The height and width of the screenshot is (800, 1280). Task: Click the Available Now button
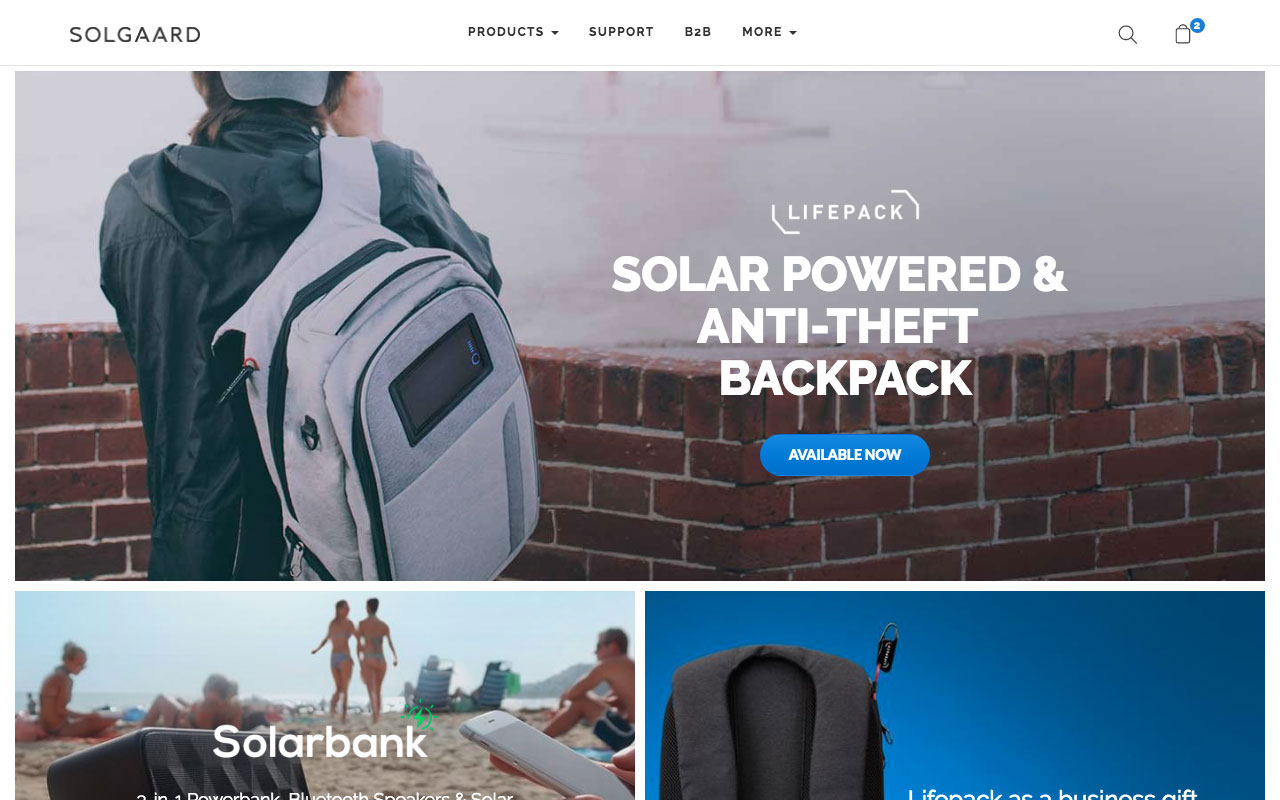point(845,455)
